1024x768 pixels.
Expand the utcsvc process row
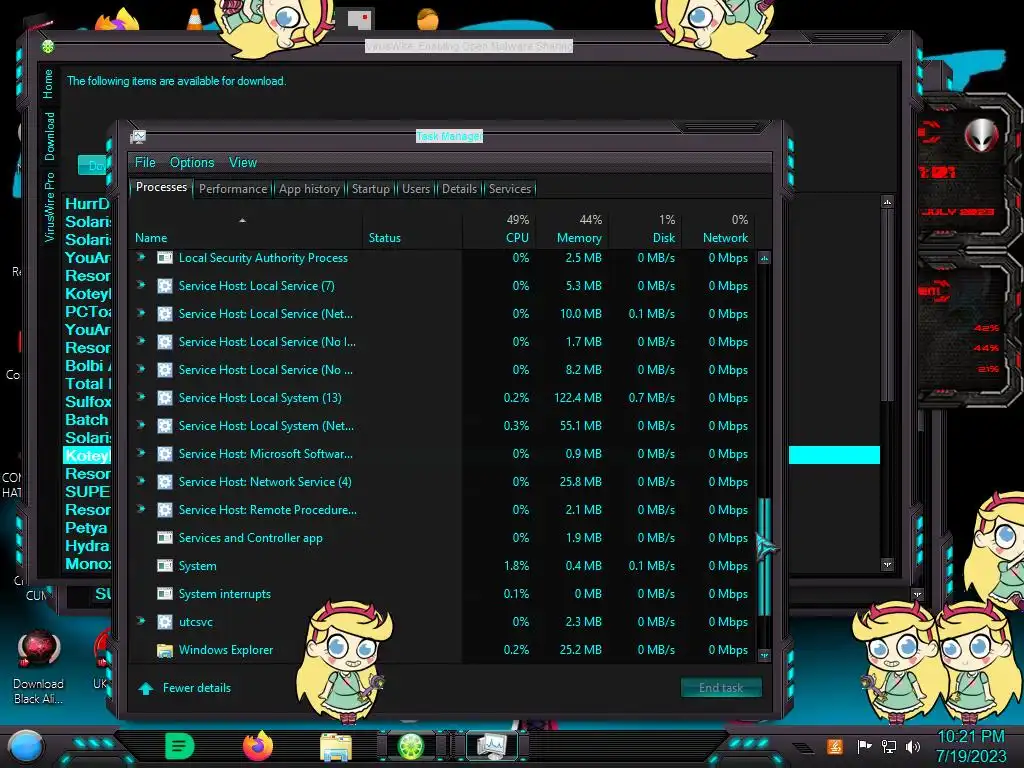coord(140,621)
